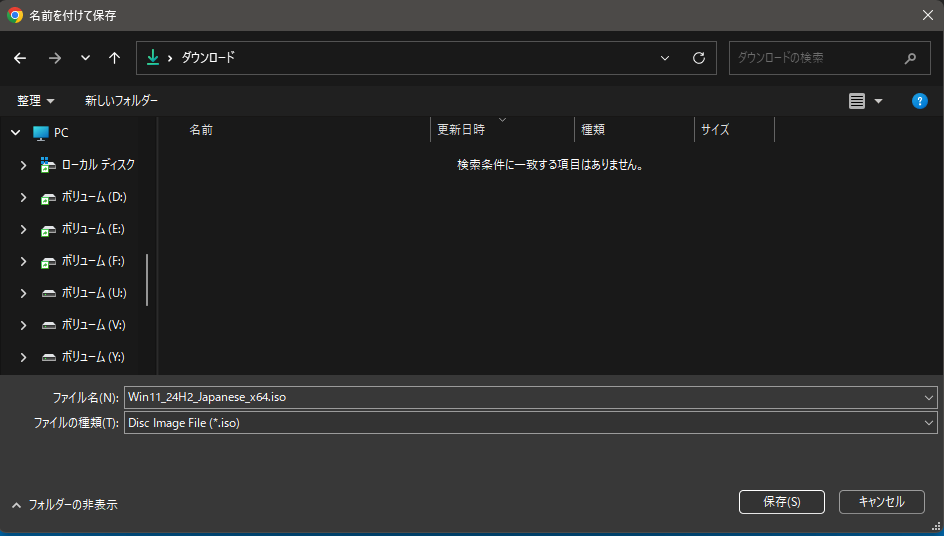Expand ボリューム (E:) node

23,229
